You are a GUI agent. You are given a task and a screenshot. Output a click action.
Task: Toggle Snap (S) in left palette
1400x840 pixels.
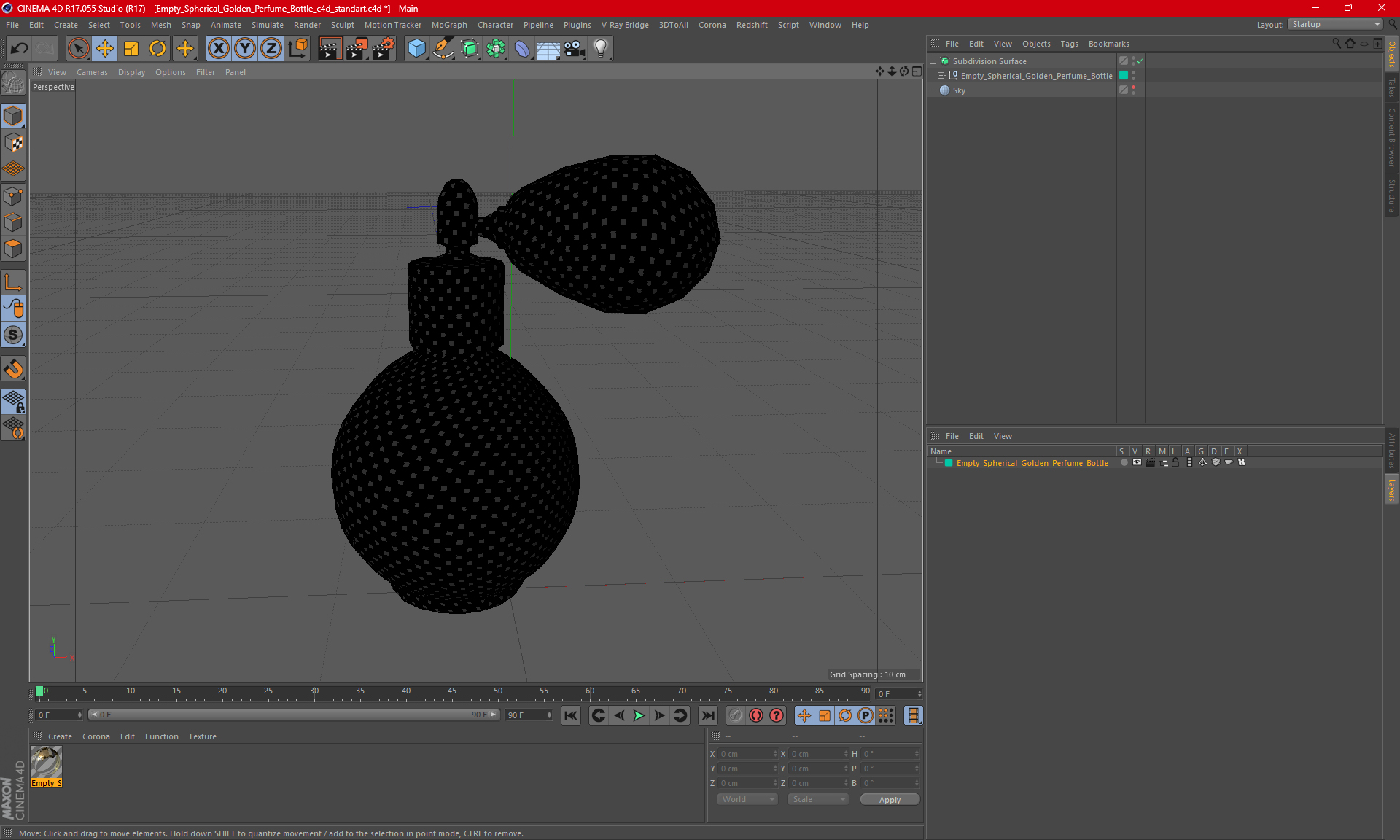tap(14, 335)
